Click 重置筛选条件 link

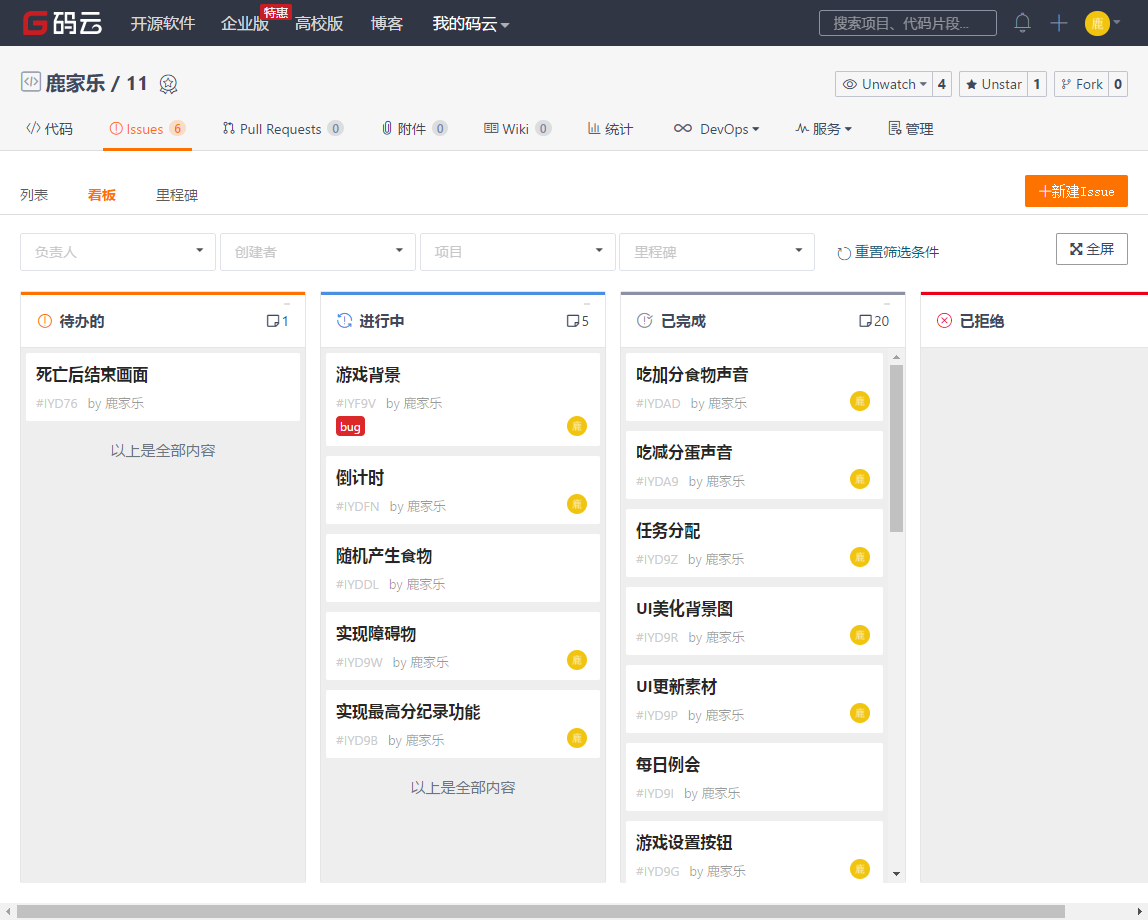click(887, 252)
